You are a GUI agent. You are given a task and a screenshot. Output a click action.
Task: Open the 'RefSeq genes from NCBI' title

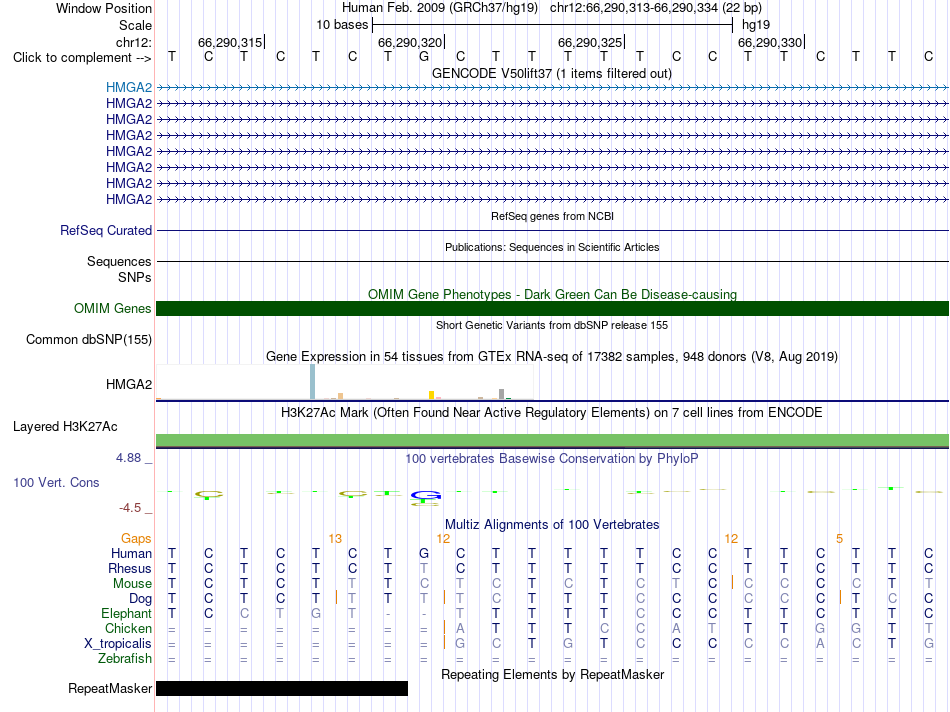(x=552, y=216)
